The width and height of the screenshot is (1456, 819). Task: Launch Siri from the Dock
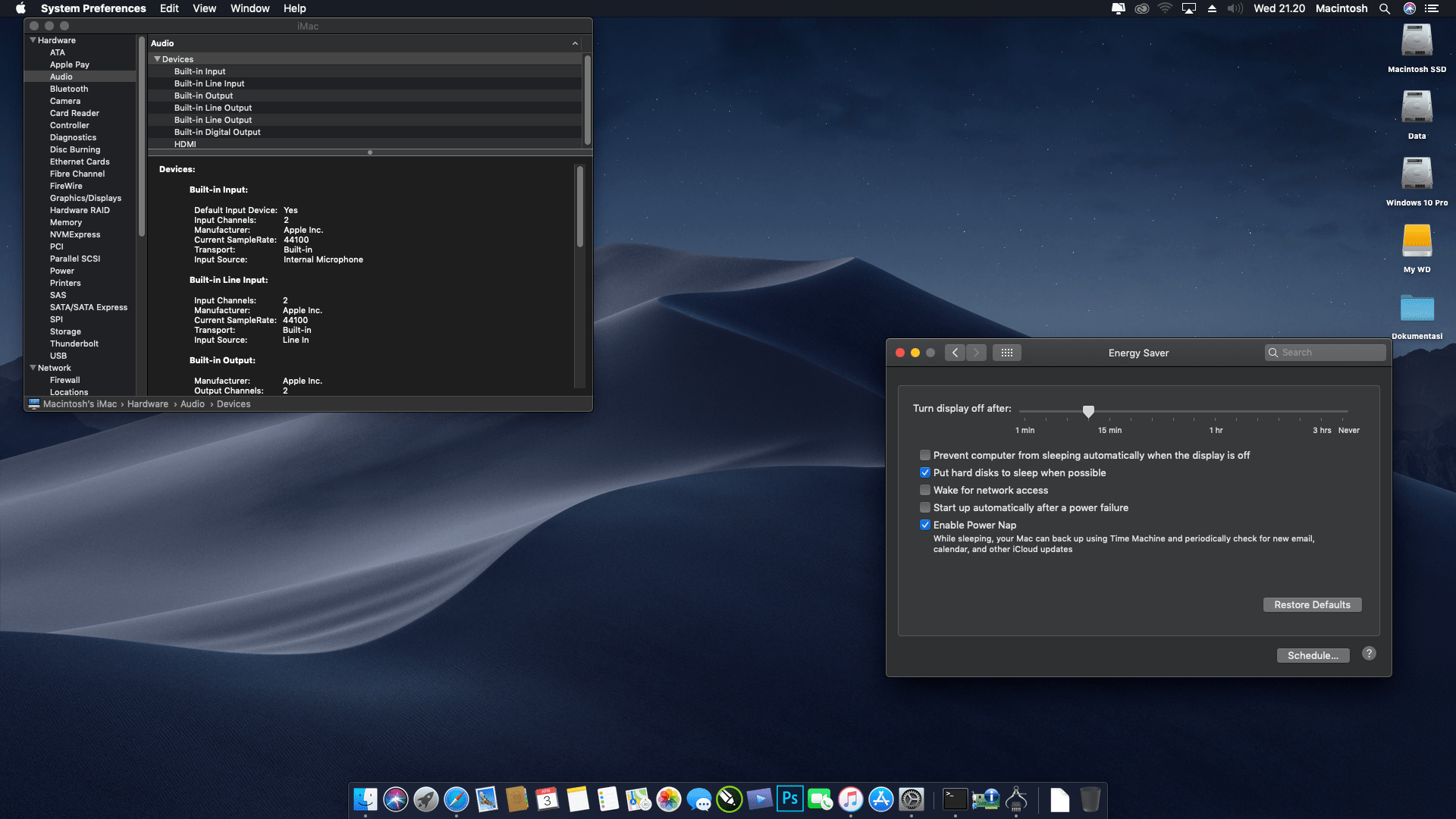pyautogui.click(x=396, y=799)
